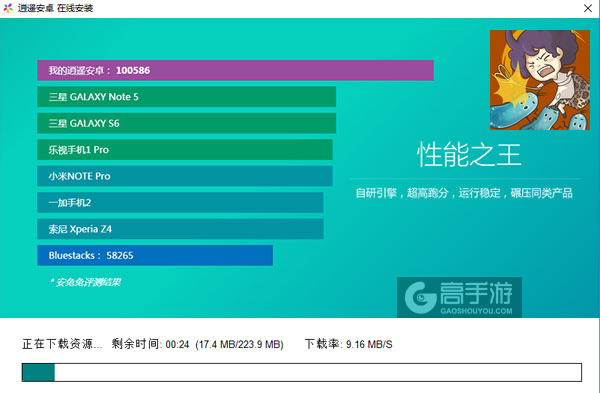Click the 索尼 Xperia Z4 bar
This screenshot has width=600, height=393.
pyautogui.click(x=180, y=229)
